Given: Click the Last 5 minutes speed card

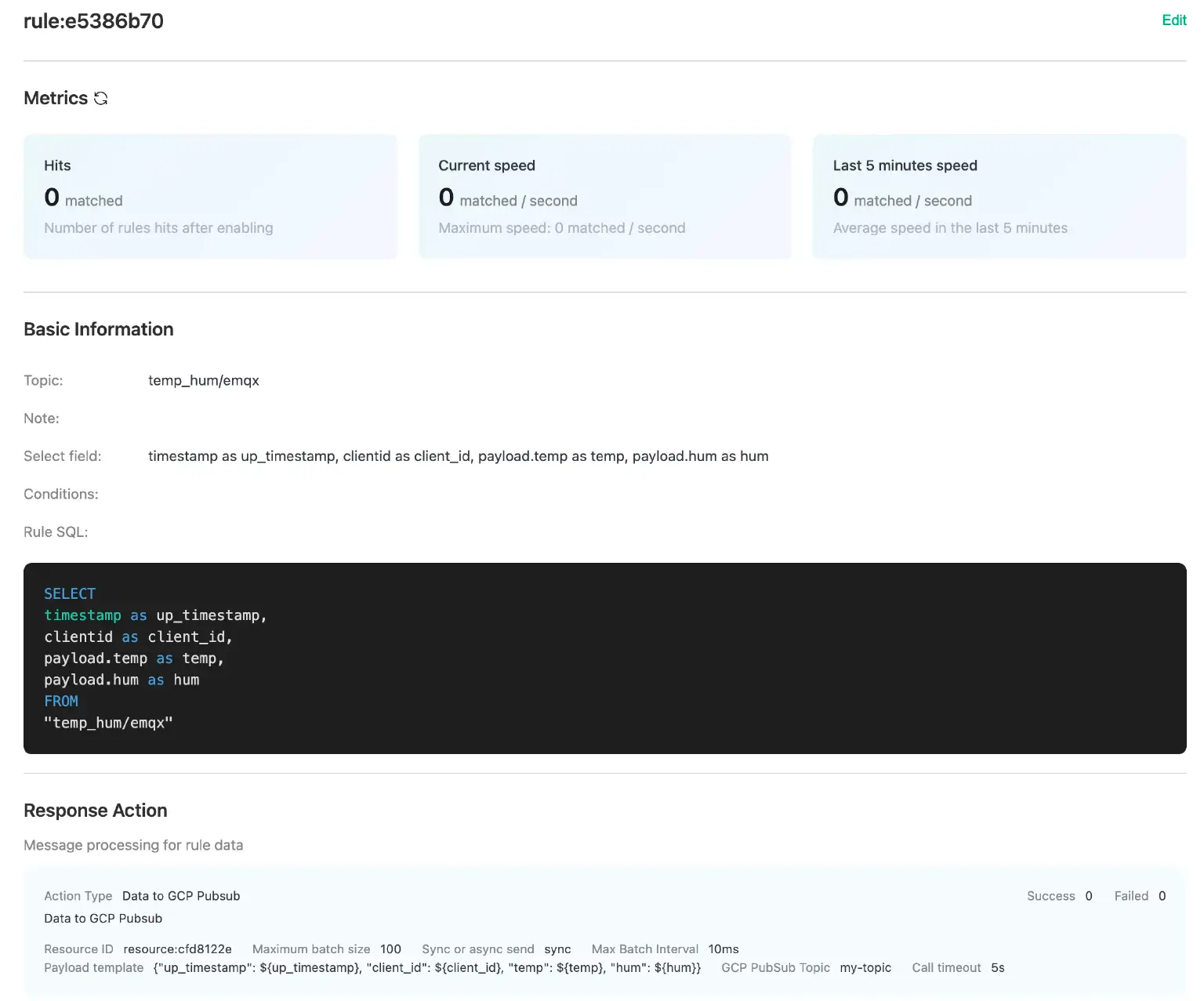Looking at the screenshot, I should 999,196.
